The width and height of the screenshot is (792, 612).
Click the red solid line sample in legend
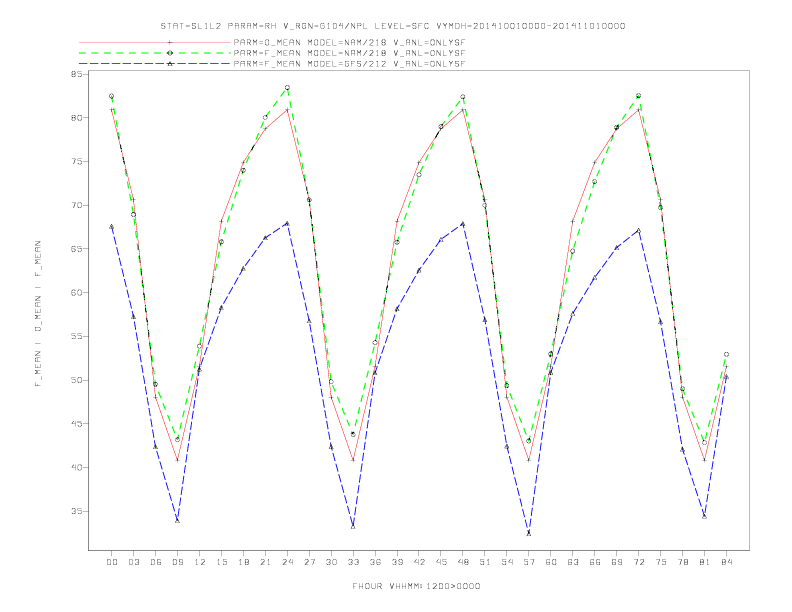[x=155, y=42]
